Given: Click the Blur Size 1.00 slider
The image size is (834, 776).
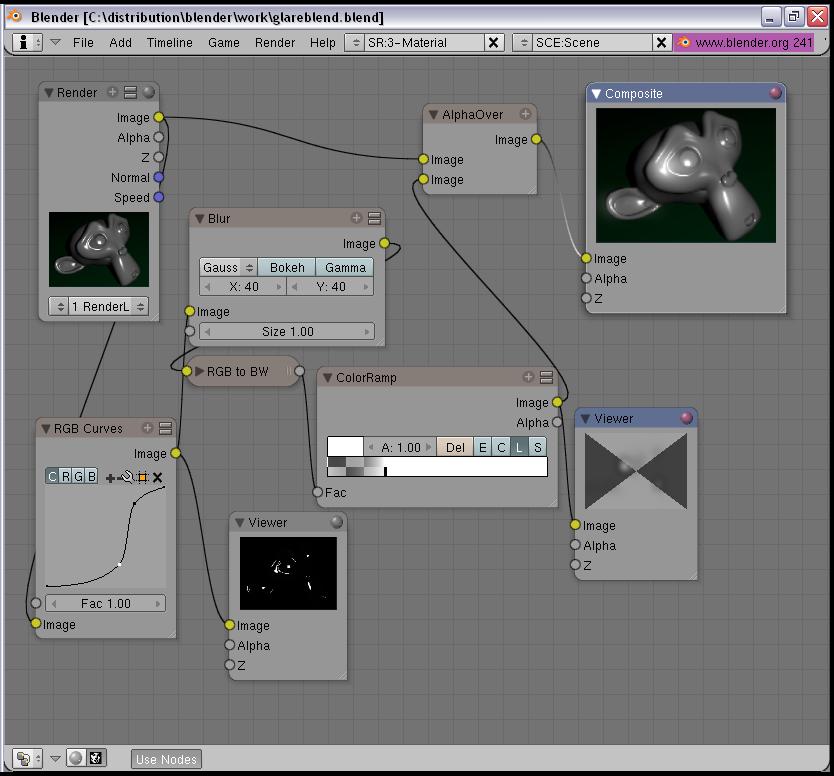Looking at the screenshot, I should (x=287, y=331).
